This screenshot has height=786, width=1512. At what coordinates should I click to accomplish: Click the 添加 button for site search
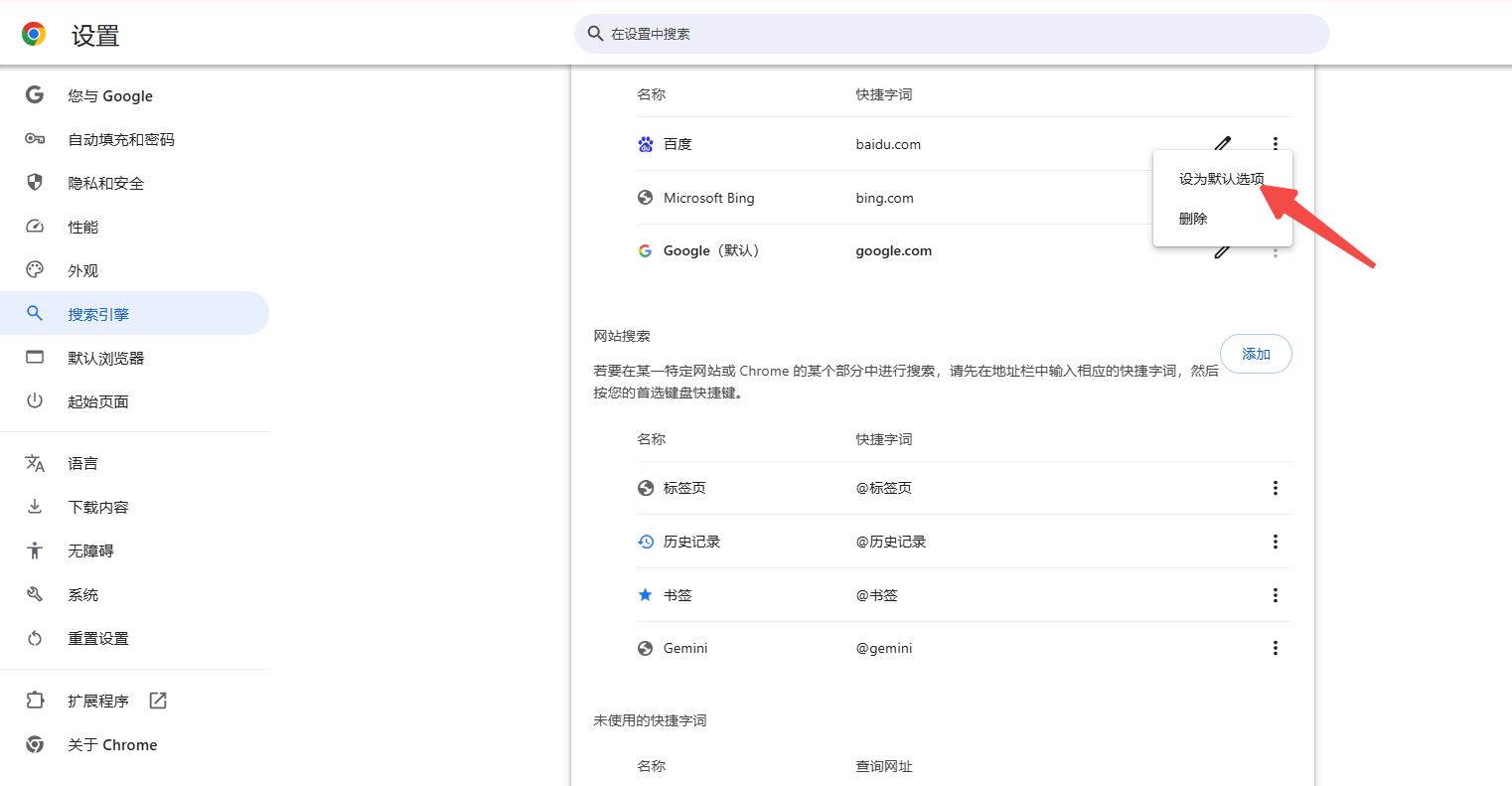click(1256, 354)
